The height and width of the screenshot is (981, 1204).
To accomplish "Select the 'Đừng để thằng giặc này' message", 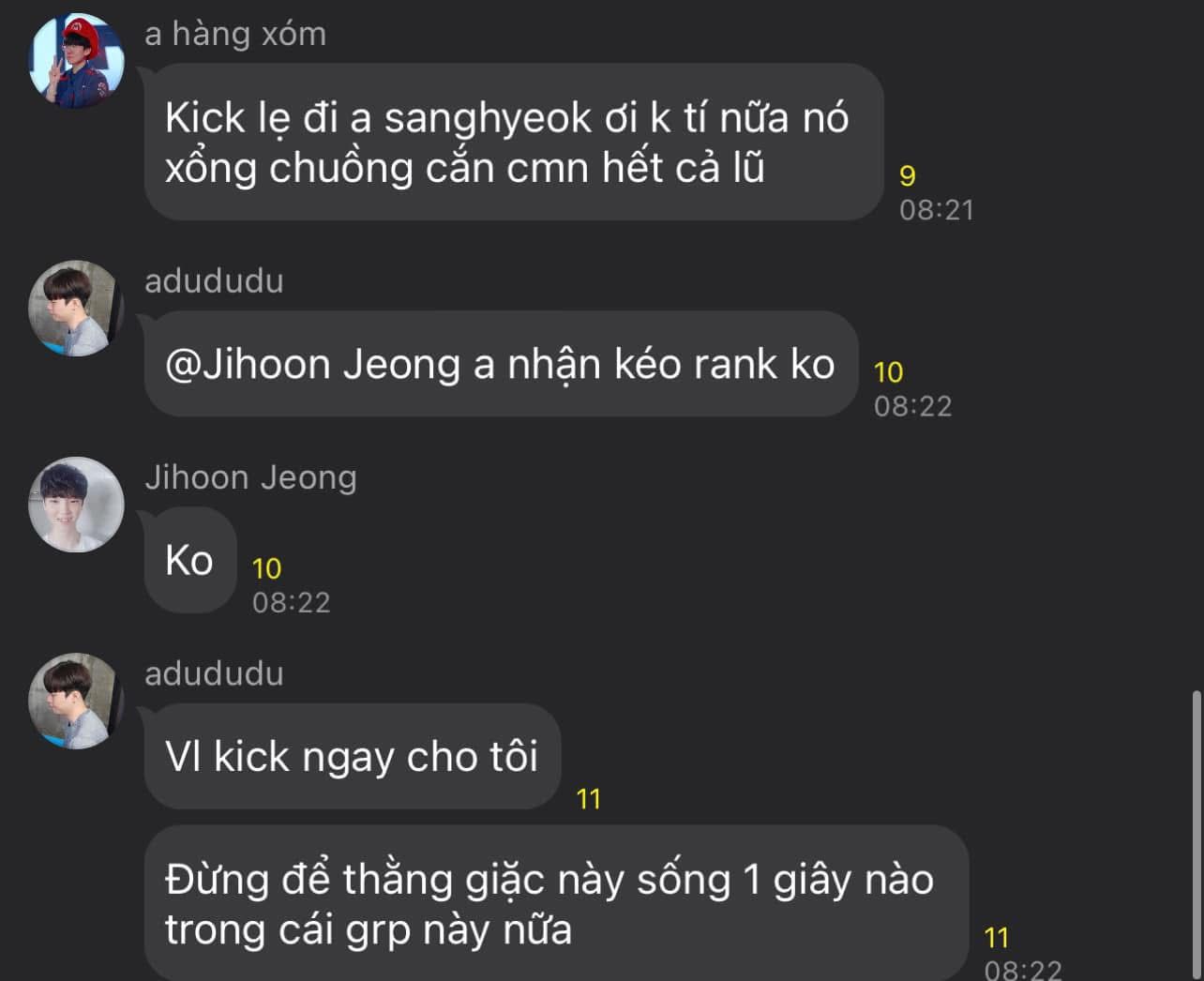I will (x=556, y=903).
